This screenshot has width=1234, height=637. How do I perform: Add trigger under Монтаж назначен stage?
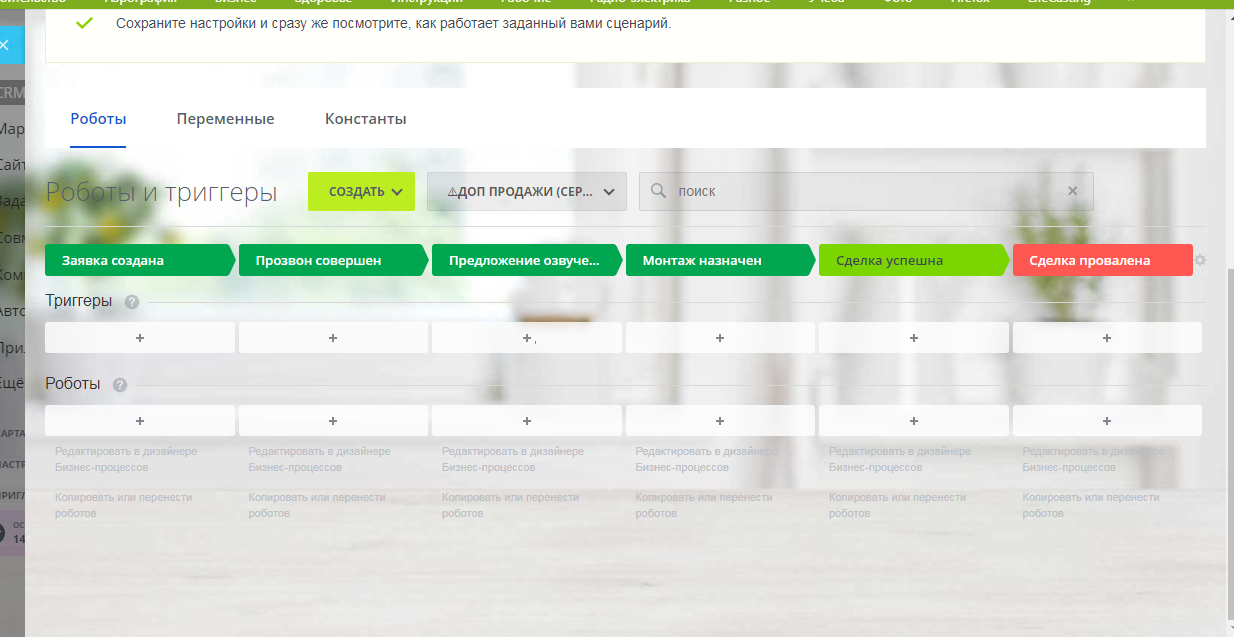(720, 338)
